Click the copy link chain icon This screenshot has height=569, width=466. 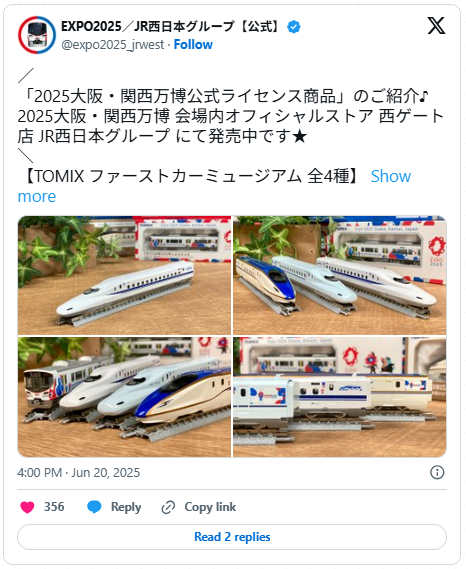coord(168,507)
